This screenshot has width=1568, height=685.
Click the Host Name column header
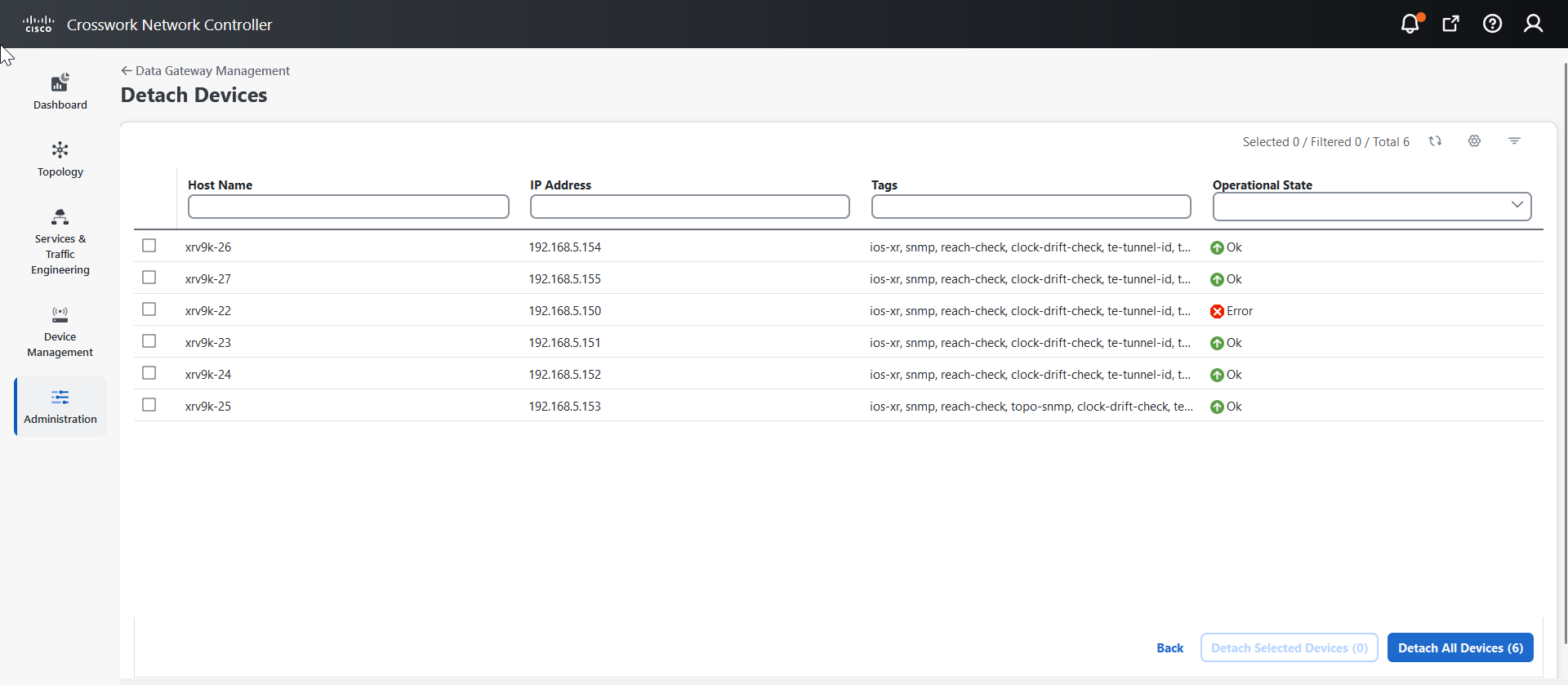[220, 185]
